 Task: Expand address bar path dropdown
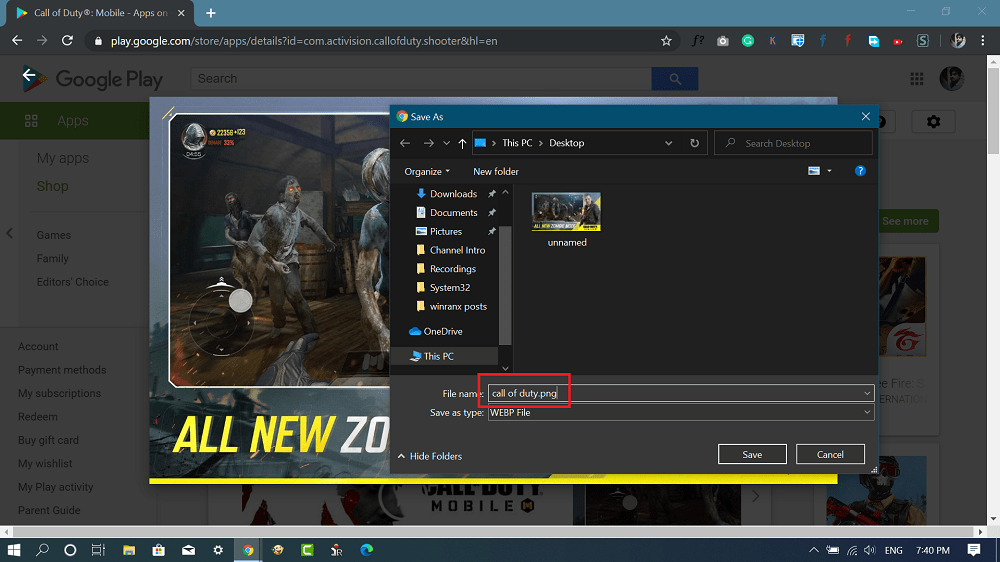pos(668,143)
